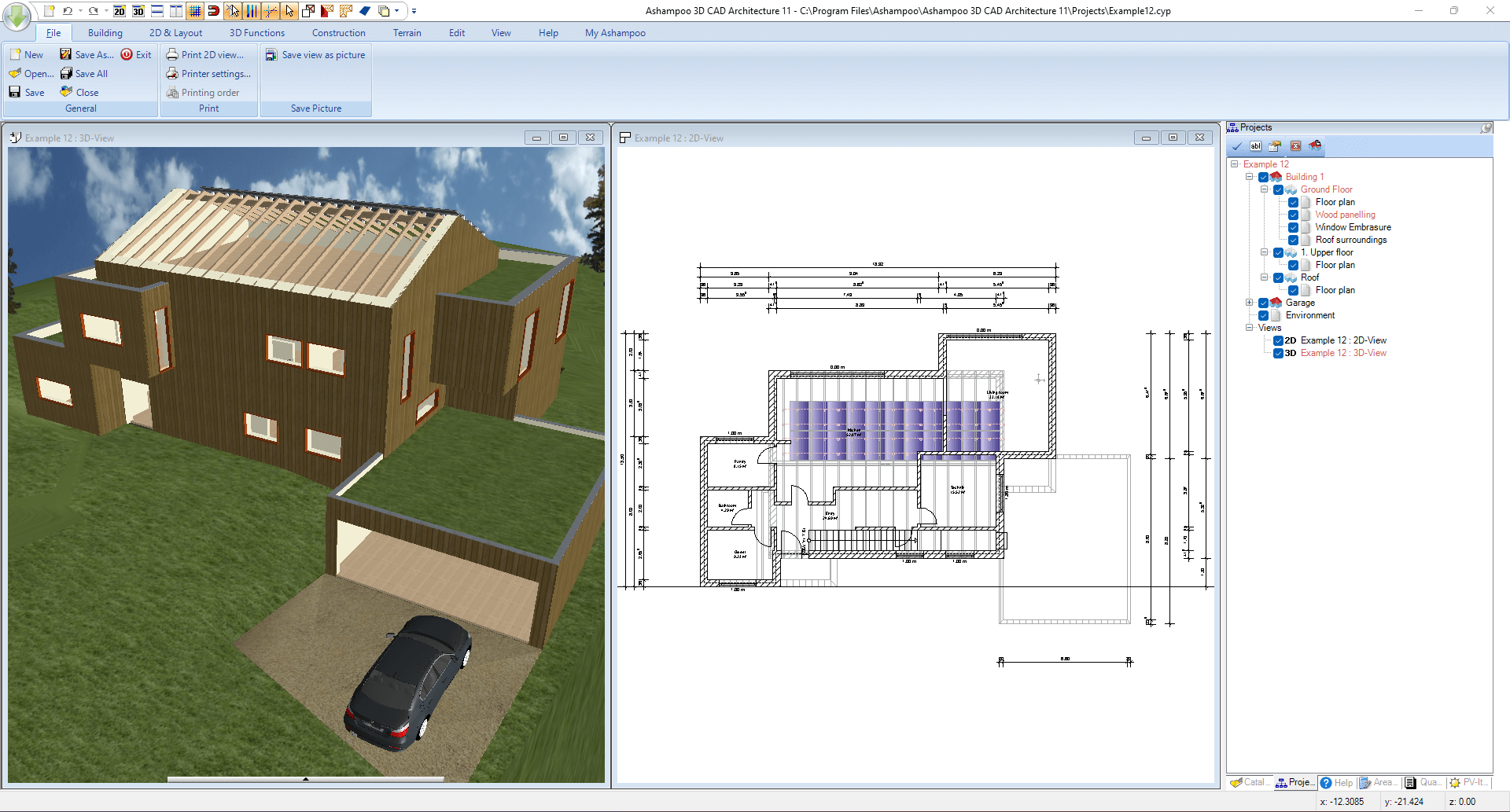1510x812 pixels.
Task: Click the pin icon on Projects panel
Action: (x=1486, y=127)
